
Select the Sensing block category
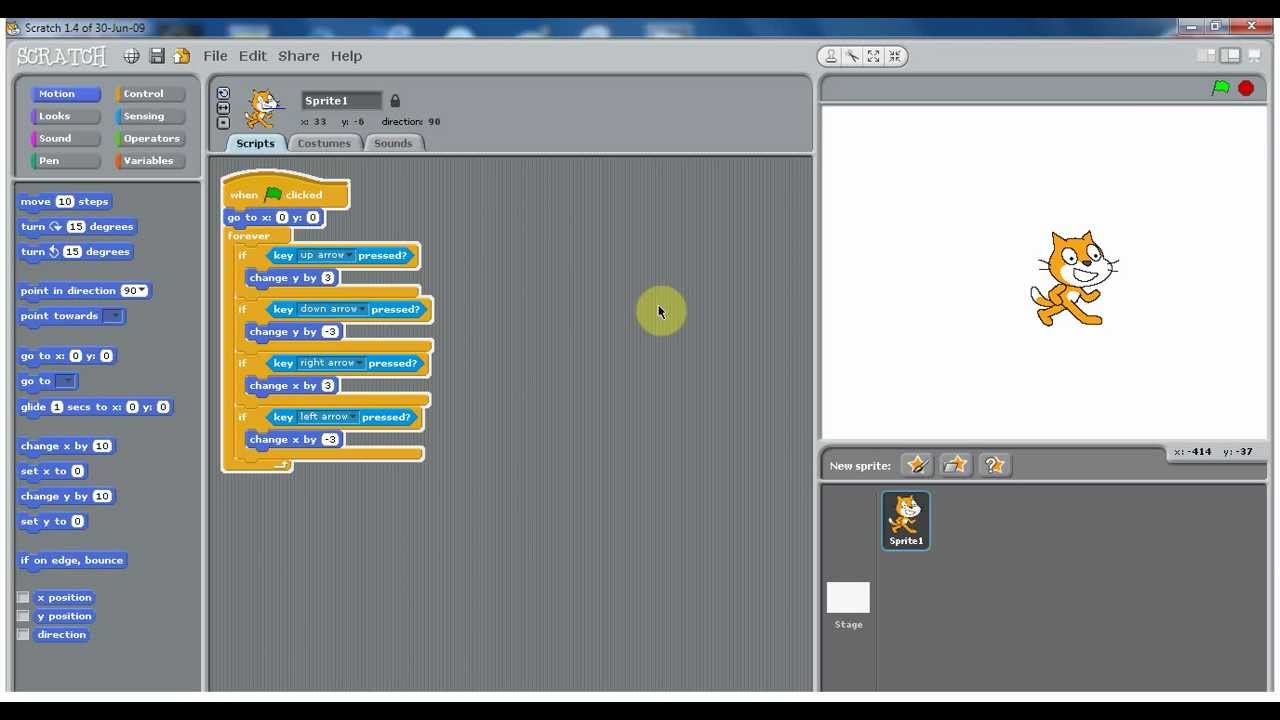[150, 116]
